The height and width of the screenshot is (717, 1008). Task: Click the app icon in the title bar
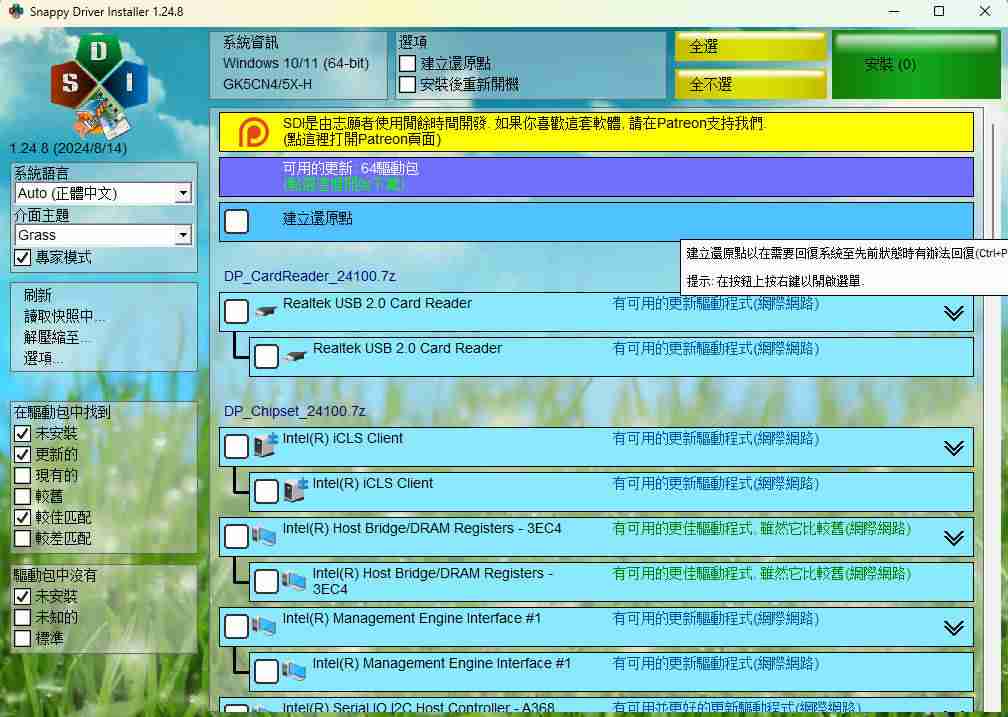(x=13, y=11)
